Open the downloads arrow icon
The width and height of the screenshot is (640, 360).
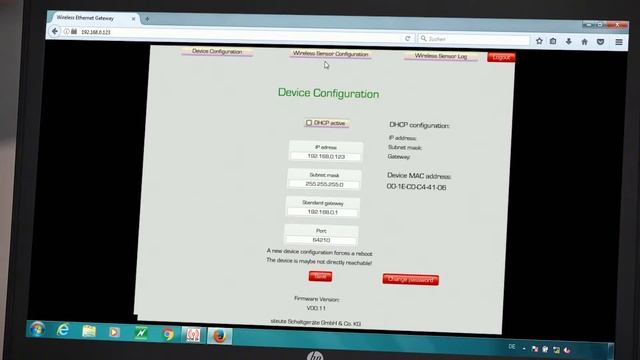click(569, 42)
